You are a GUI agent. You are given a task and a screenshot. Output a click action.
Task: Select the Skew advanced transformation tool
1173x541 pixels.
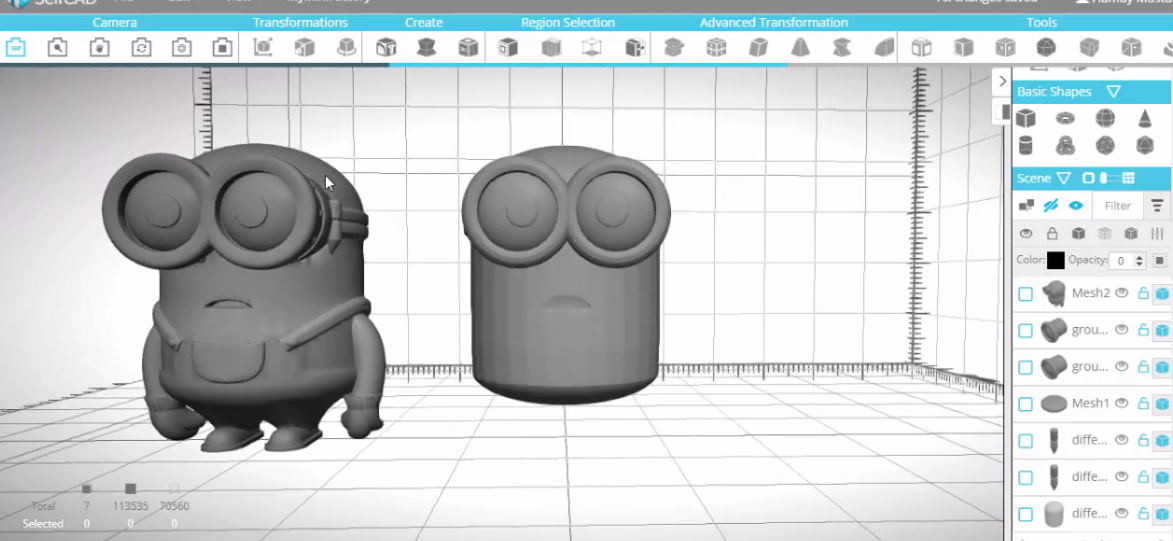pyautogui.click(x=758, y=48)
